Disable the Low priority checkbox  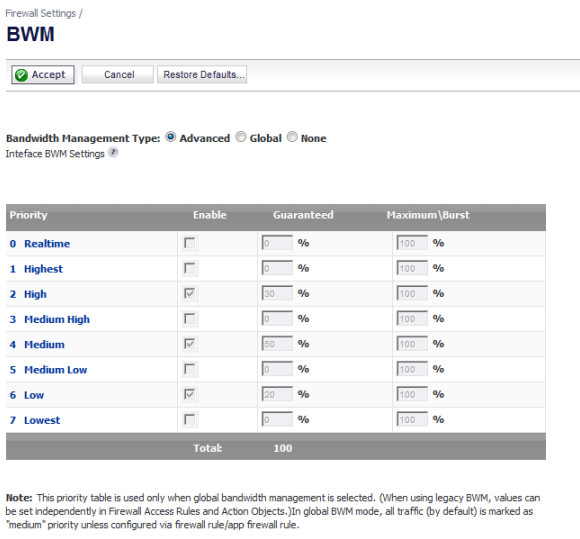[190, 394]
